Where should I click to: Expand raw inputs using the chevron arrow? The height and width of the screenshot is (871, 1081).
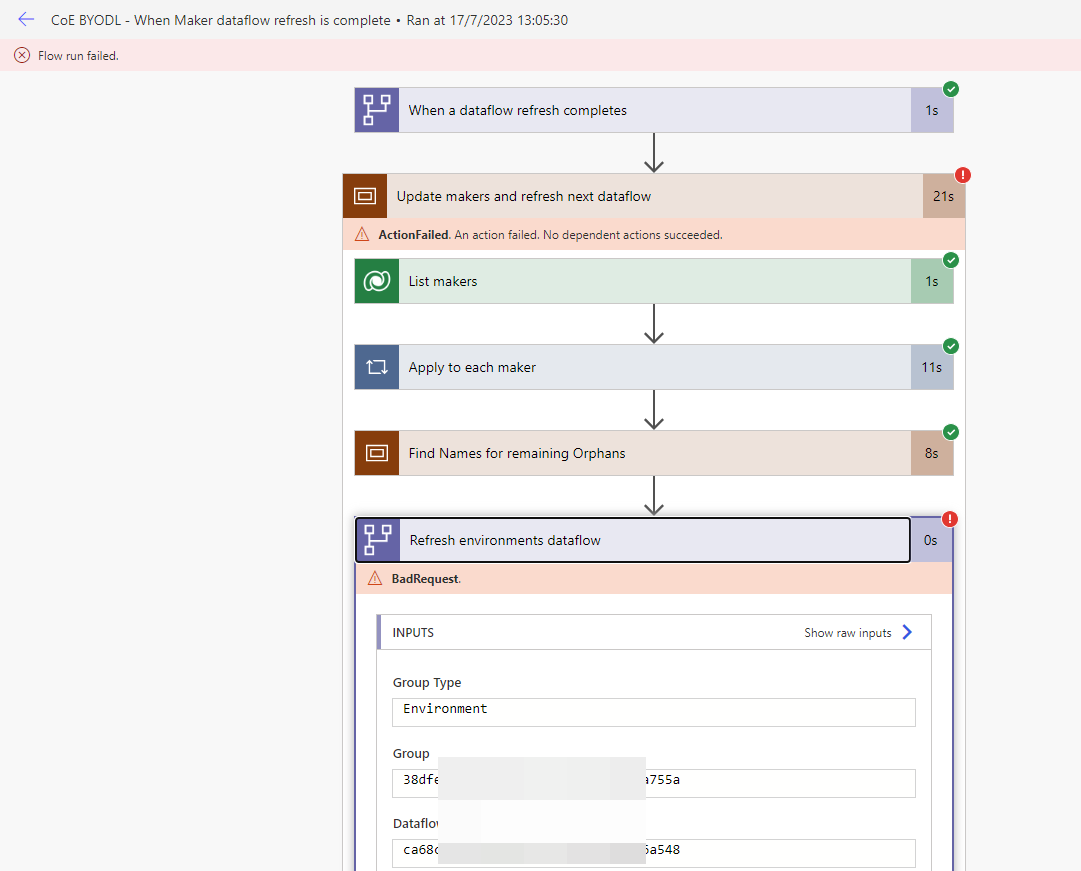point(907,632)
